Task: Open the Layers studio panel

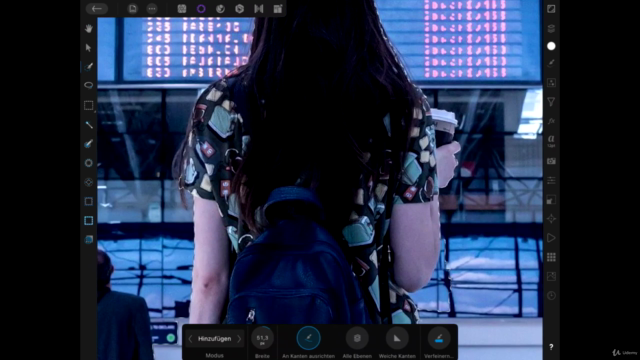Action: (x=551, y=28)
